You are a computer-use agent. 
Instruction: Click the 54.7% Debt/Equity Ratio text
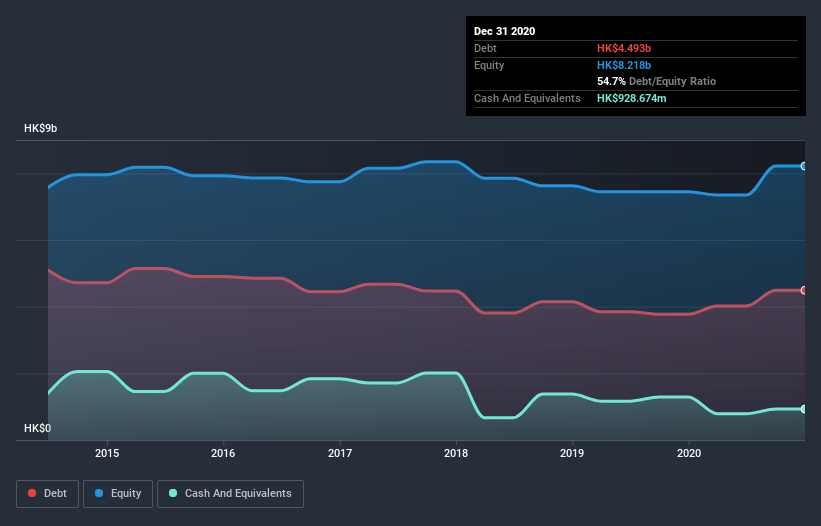656,81
